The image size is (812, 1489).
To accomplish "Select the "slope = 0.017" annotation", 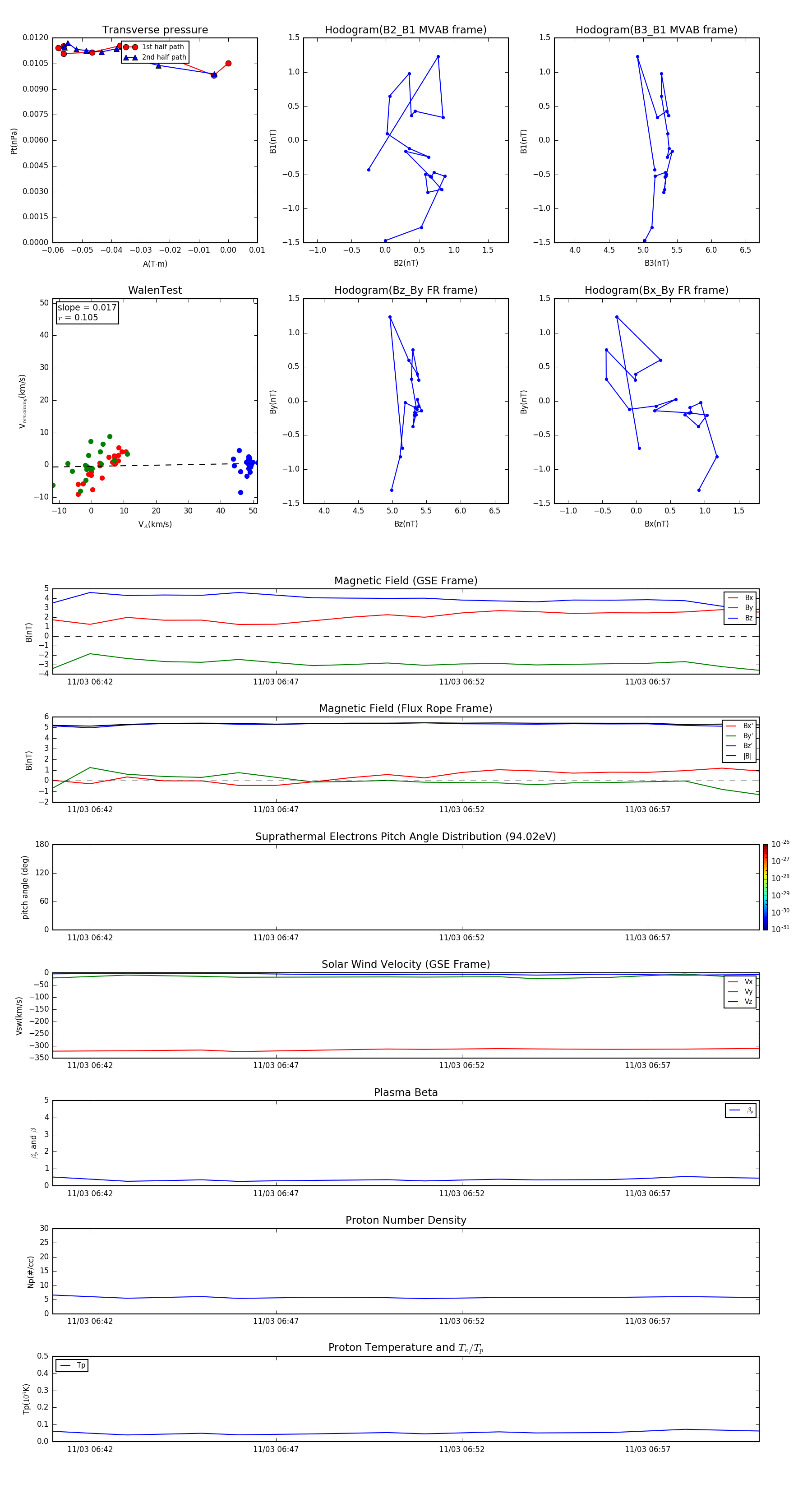I will pyautogui.click(x=87, y=308).
